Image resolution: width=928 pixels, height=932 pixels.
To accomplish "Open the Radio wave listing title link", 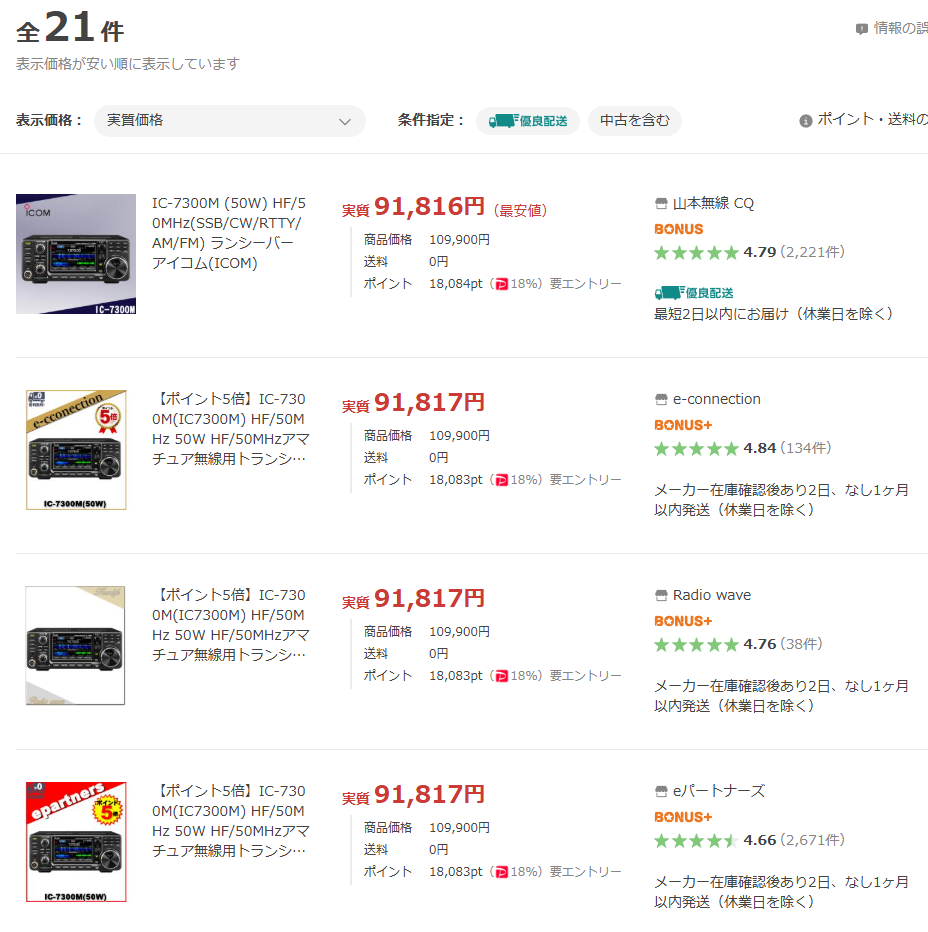I will 231,625.
